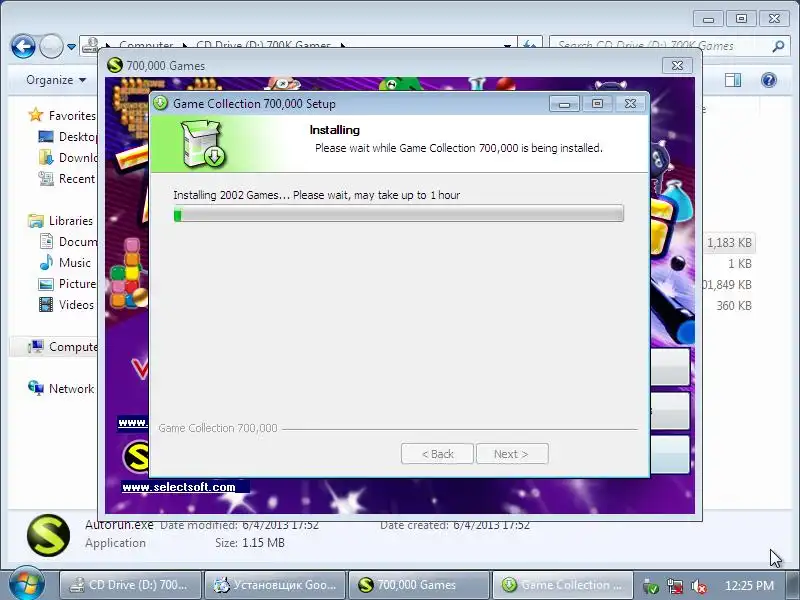Viewport: 800px width, 600px height.
Task: Open the Videos library
Action: click(66, 305)
